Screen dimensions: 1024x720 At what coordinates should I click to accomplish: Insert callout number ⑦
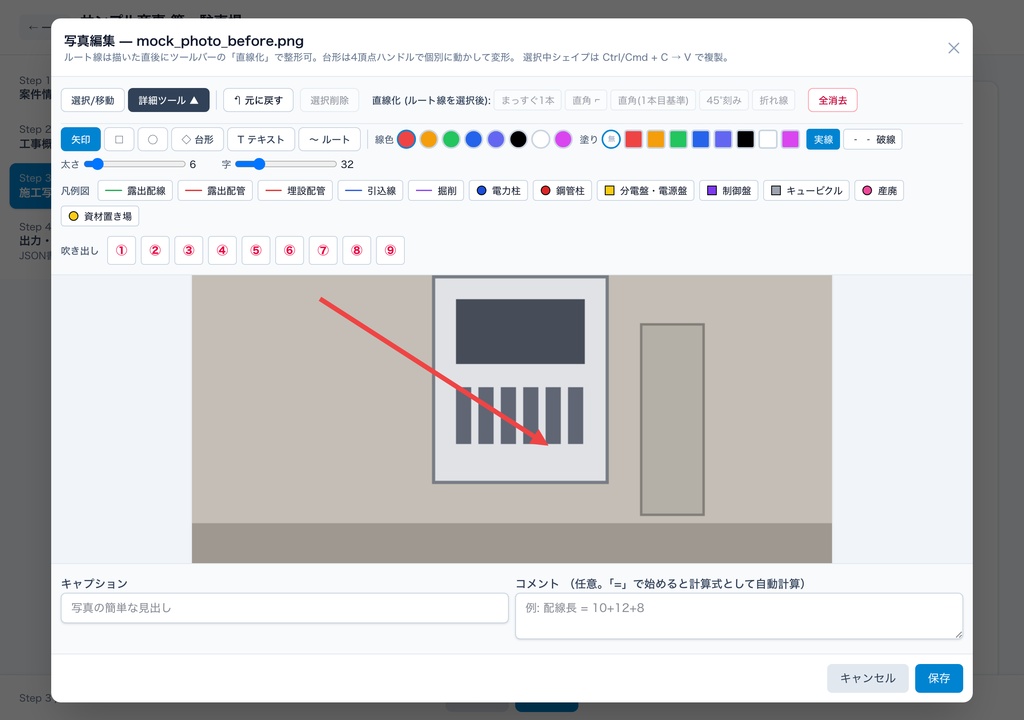point(323,250)
